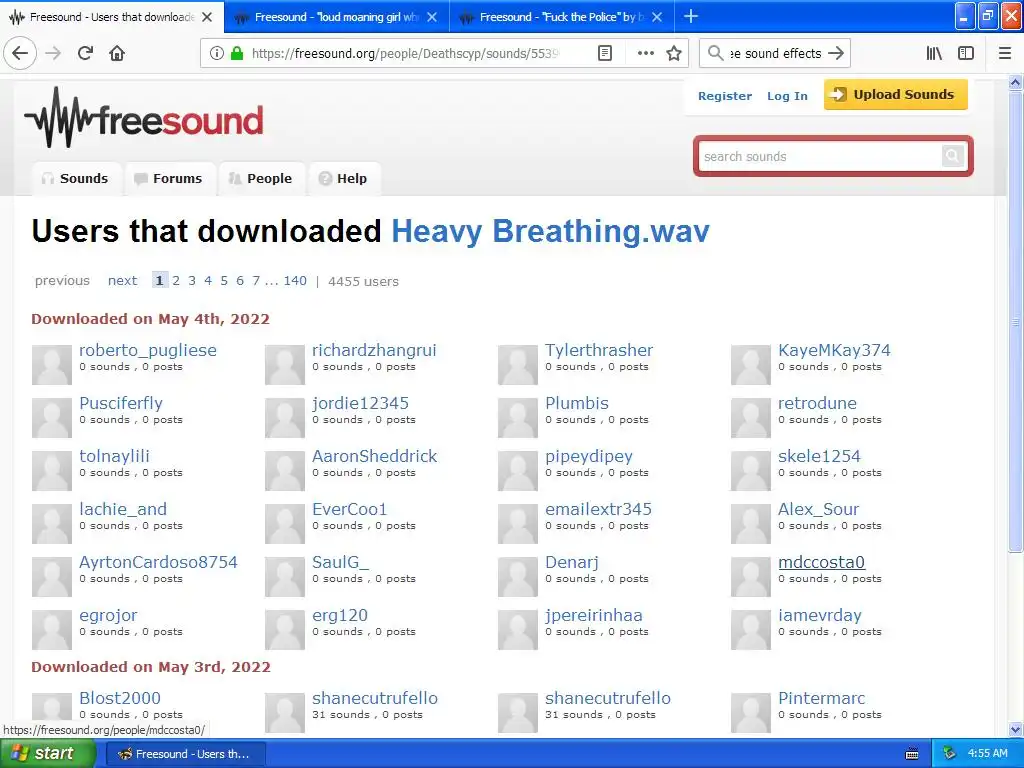Open page actions three-dots menu
The width and height of the screenshot is (1024, 768).
[646, 53]
